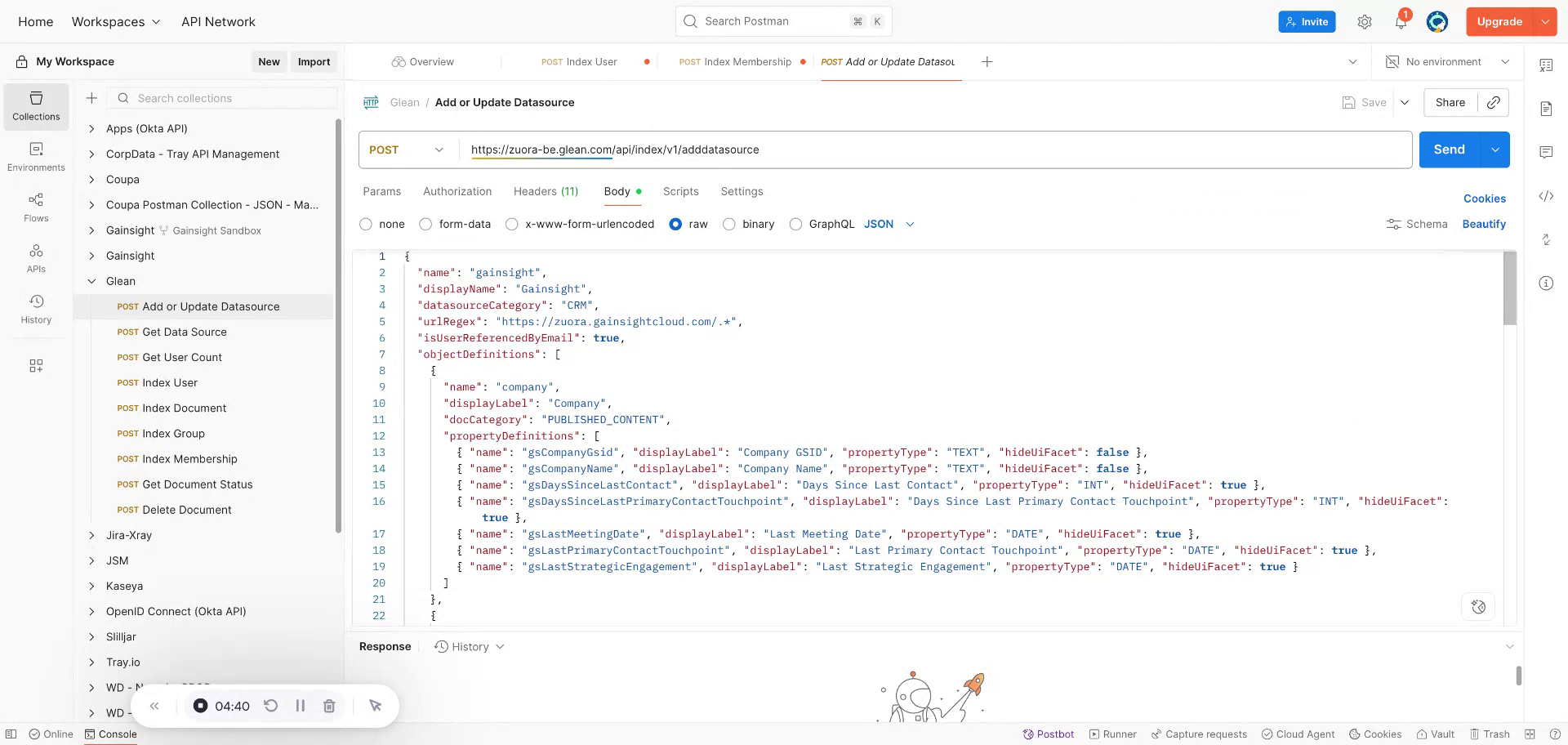
Task: Click the Search collections field
Action: tap(221, 97)
